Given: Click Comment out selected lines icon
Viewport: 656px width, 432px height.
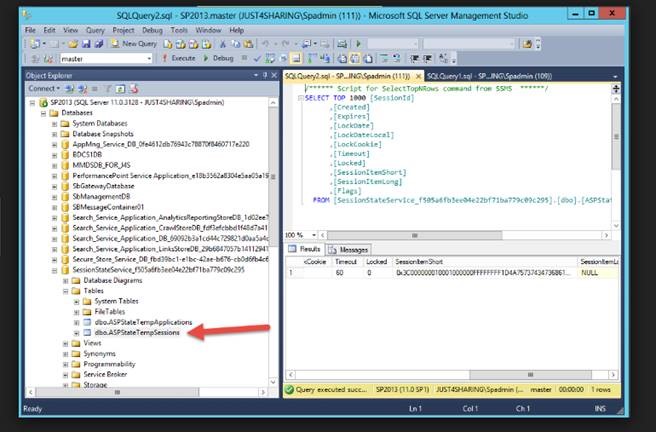Looking at the screenshot, I should [x=384, y=59].
